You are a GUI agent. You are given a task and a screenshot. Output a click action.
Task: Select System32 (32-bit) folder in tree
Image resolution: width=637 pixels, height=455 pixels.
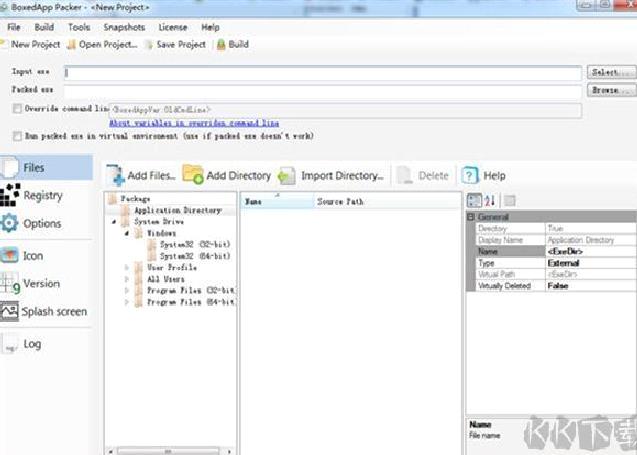195,244
